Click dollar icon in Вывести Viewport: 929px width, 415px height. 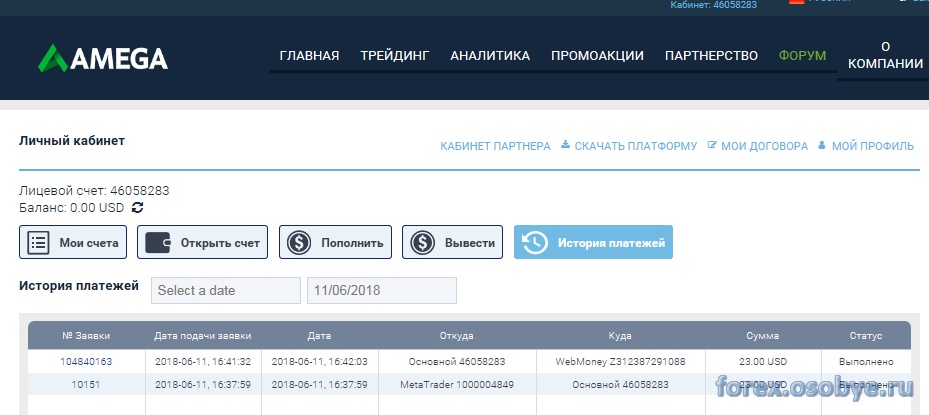pyautogui.click(x=422, y=242)
